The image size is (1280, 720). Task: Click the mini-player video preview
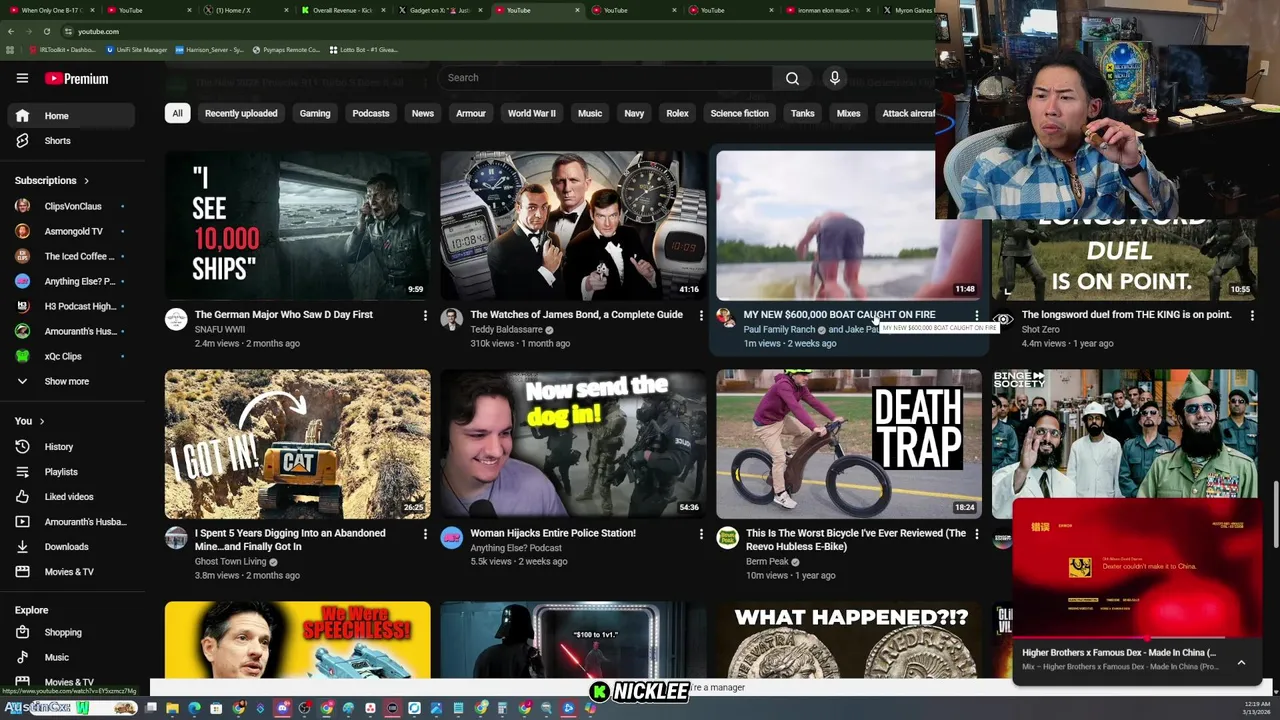(x=1137, y=568)
